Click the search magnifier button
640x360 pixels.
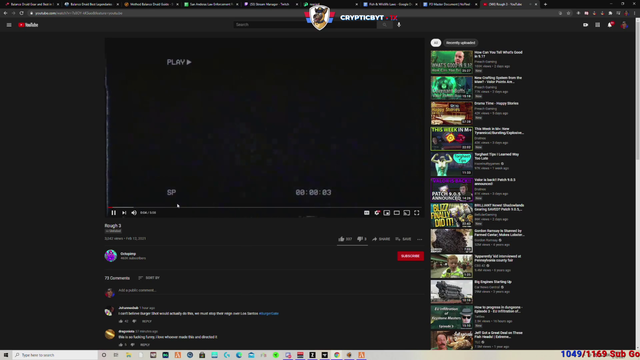point(384,24)
